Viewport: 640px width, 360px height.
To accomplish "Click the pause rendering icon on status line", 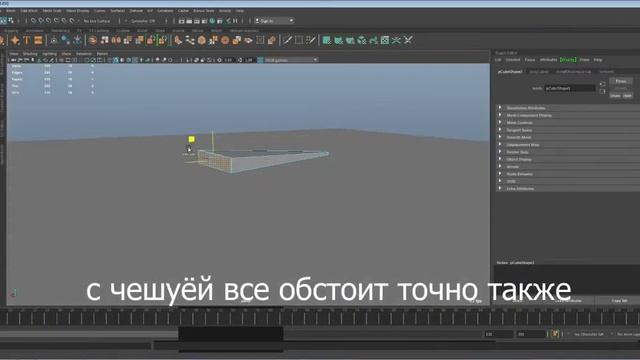I will (235, 21).
